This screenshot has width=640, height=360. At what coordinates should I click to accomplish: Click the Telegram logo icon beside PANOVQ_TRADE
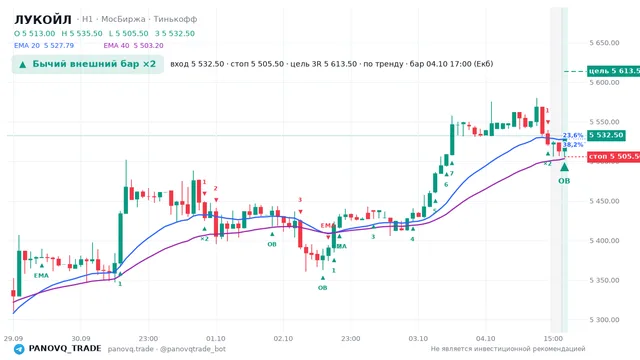click(19, 349)
